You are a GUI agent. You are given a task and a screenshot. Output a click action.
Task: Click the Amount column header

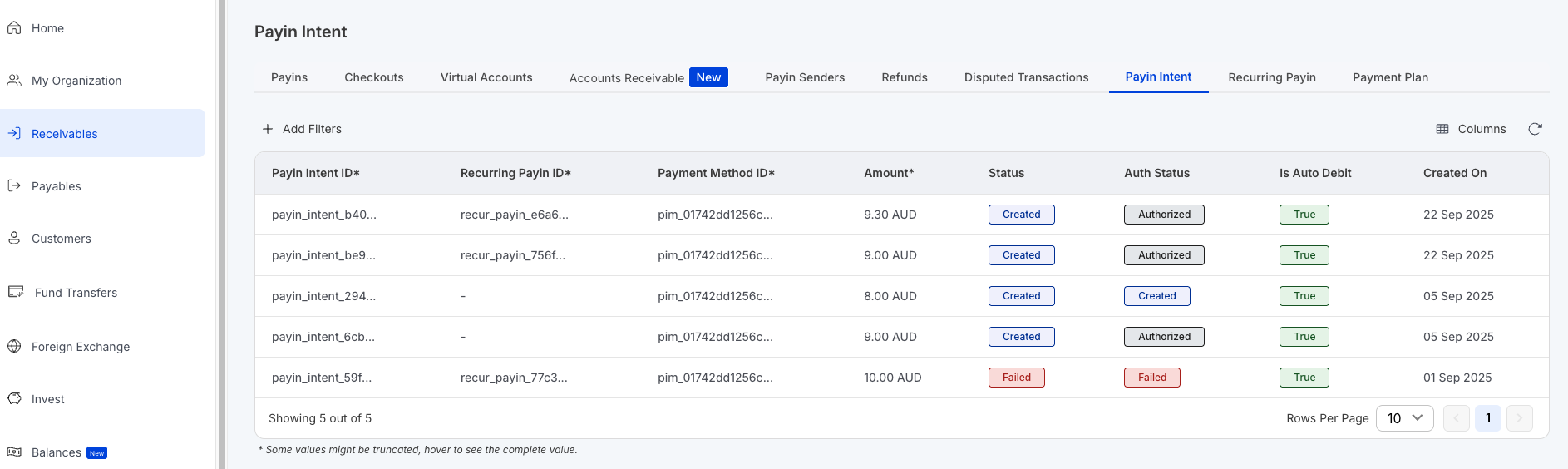pyautogui.click(x=889, y=173)
